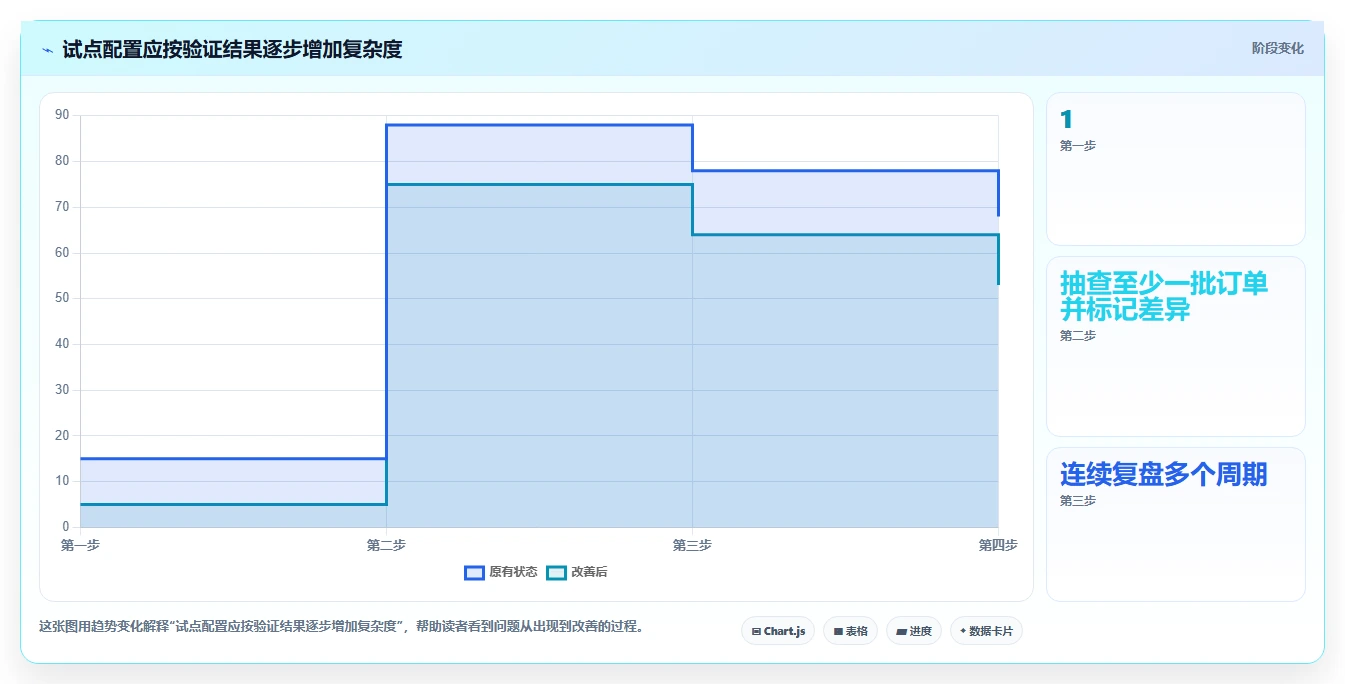Open the 抽查至少一批订单并标记差异 card

1175,347
